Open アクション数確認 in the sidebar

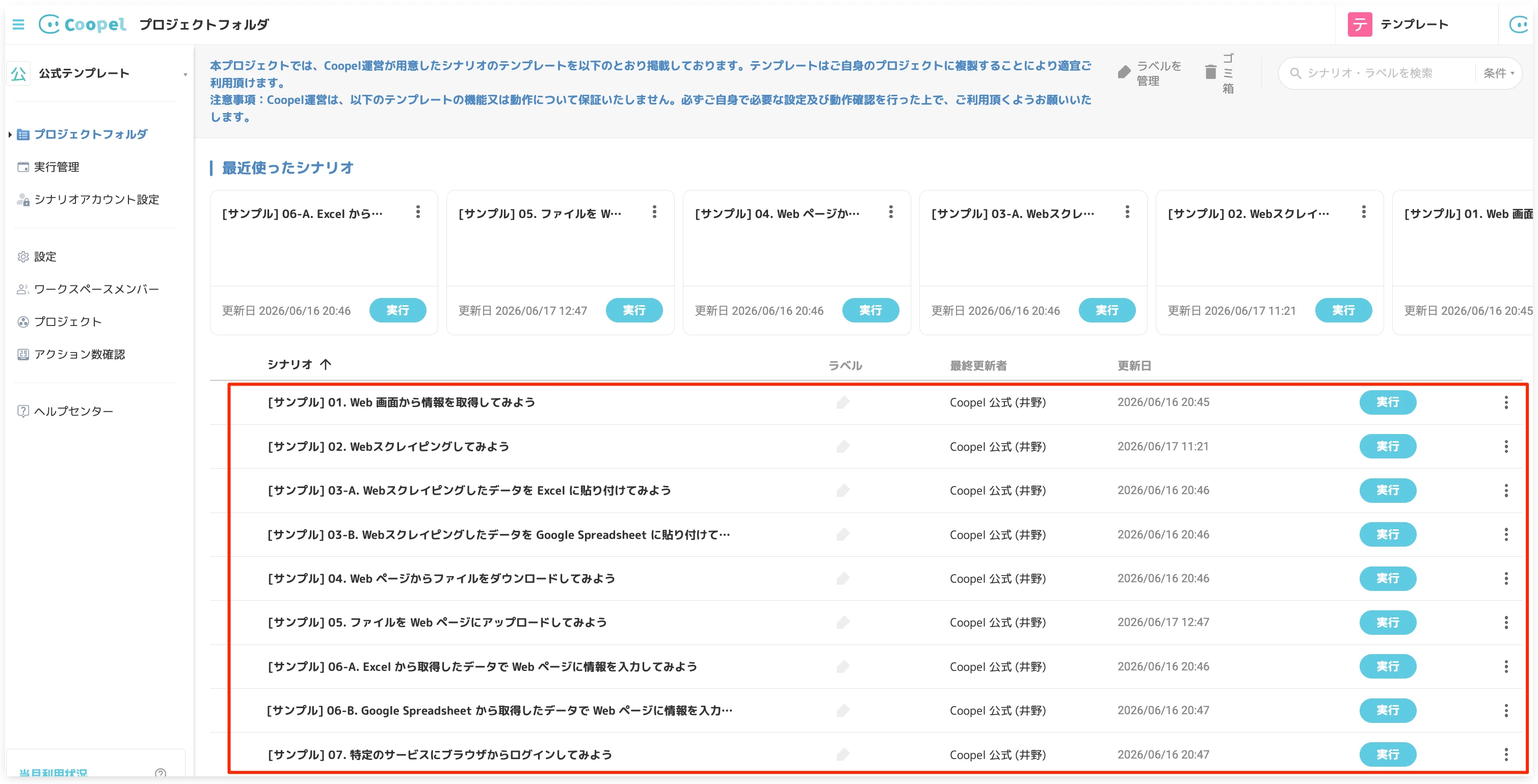tap(79, 355)
